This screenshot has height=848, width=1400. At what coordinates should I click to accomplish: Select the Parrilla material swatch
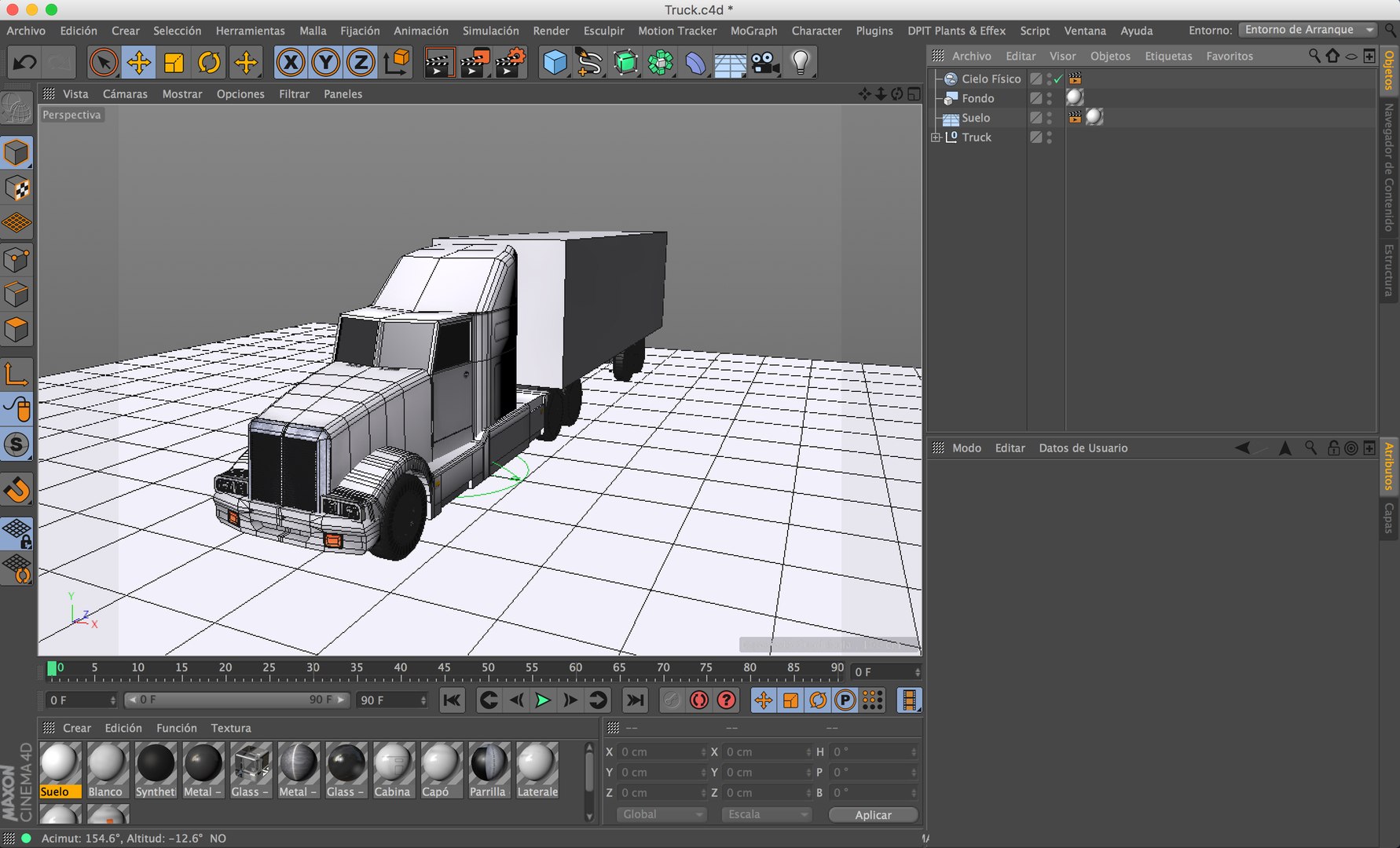click(x=489, y=770)
